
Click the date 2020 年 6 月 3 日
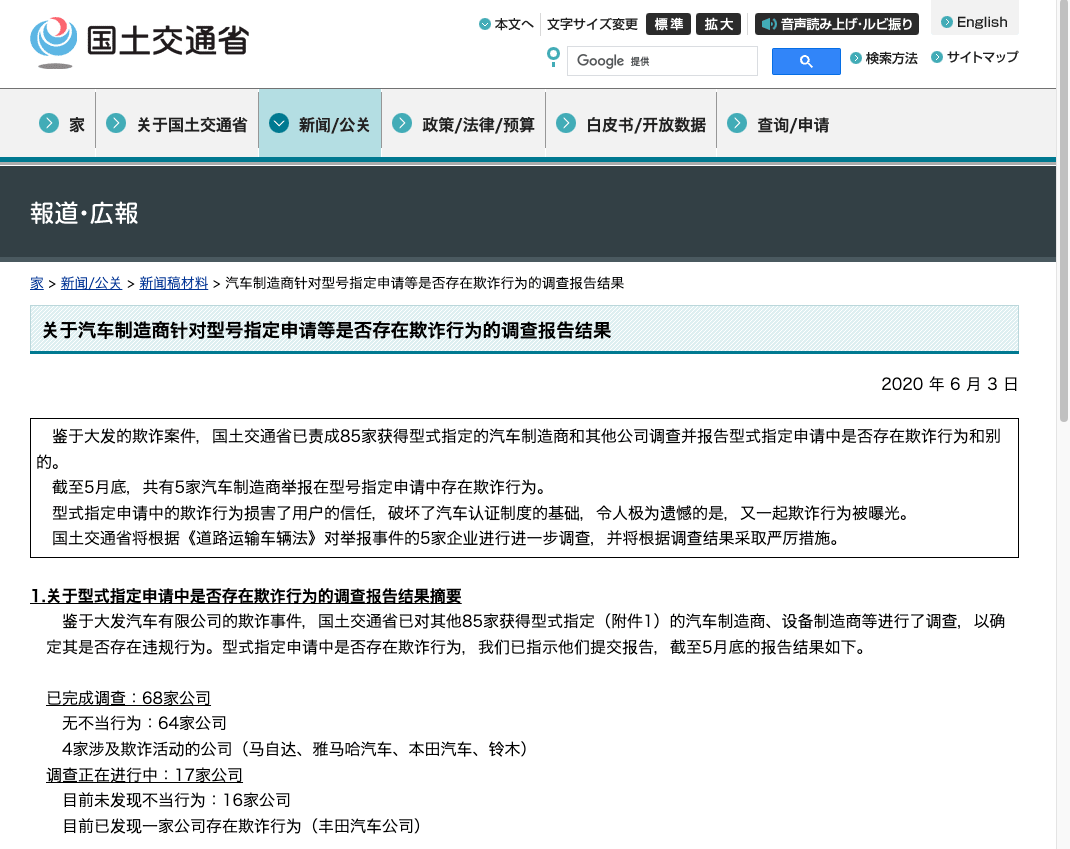(x=949, y=384)
